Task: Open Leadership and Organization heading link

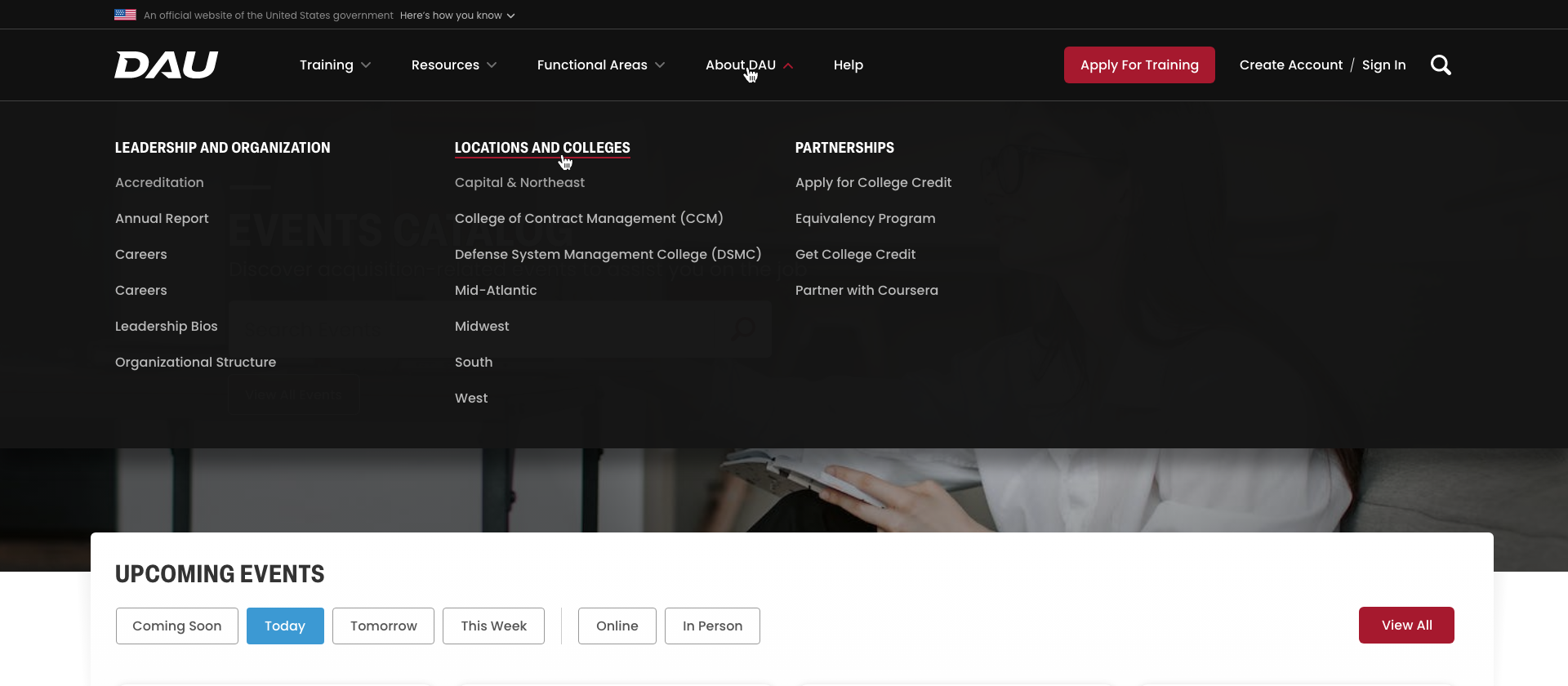Action: pos(222,148)
